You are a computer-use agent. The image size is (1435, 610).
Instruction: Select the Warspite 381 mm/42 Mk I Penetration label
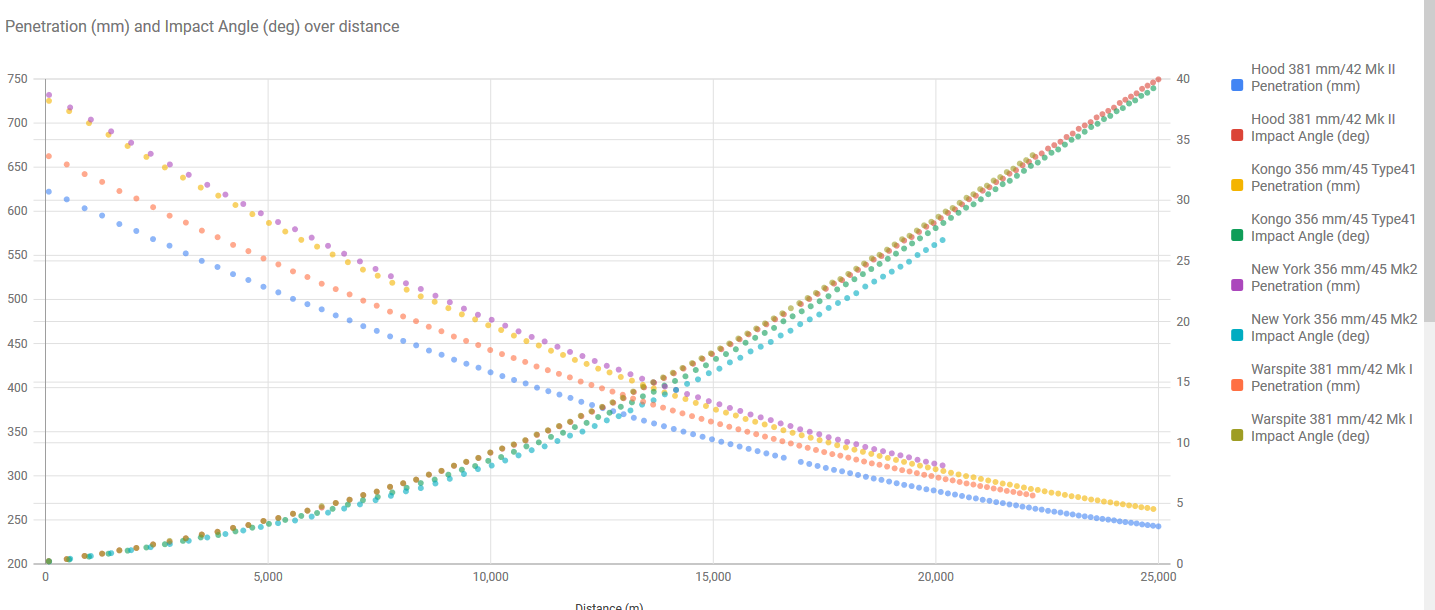click(x=1331, y=377)
